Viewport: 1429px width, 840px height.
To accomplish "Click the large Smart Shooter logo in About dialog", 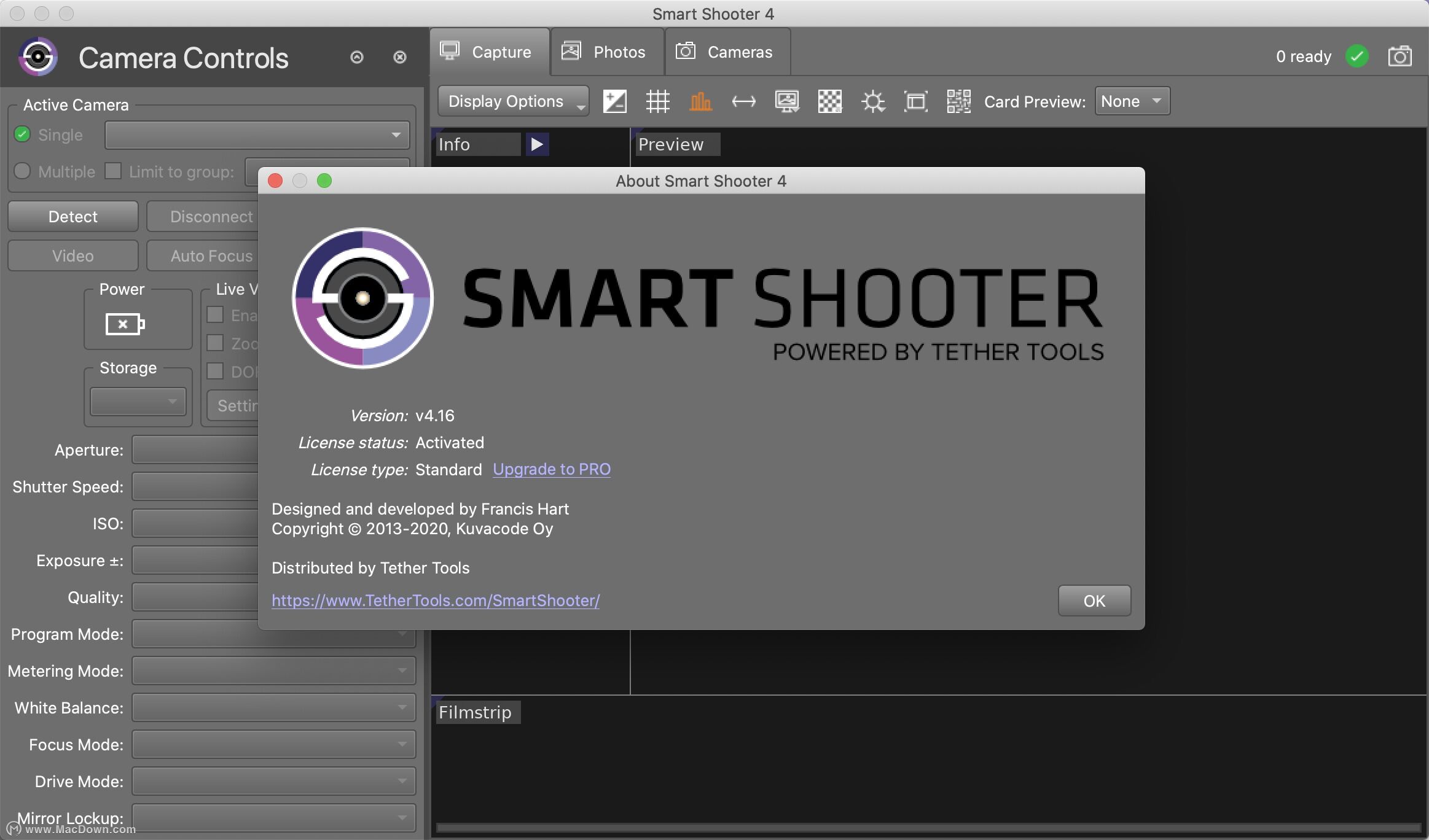I will click(x=362, y=298).
